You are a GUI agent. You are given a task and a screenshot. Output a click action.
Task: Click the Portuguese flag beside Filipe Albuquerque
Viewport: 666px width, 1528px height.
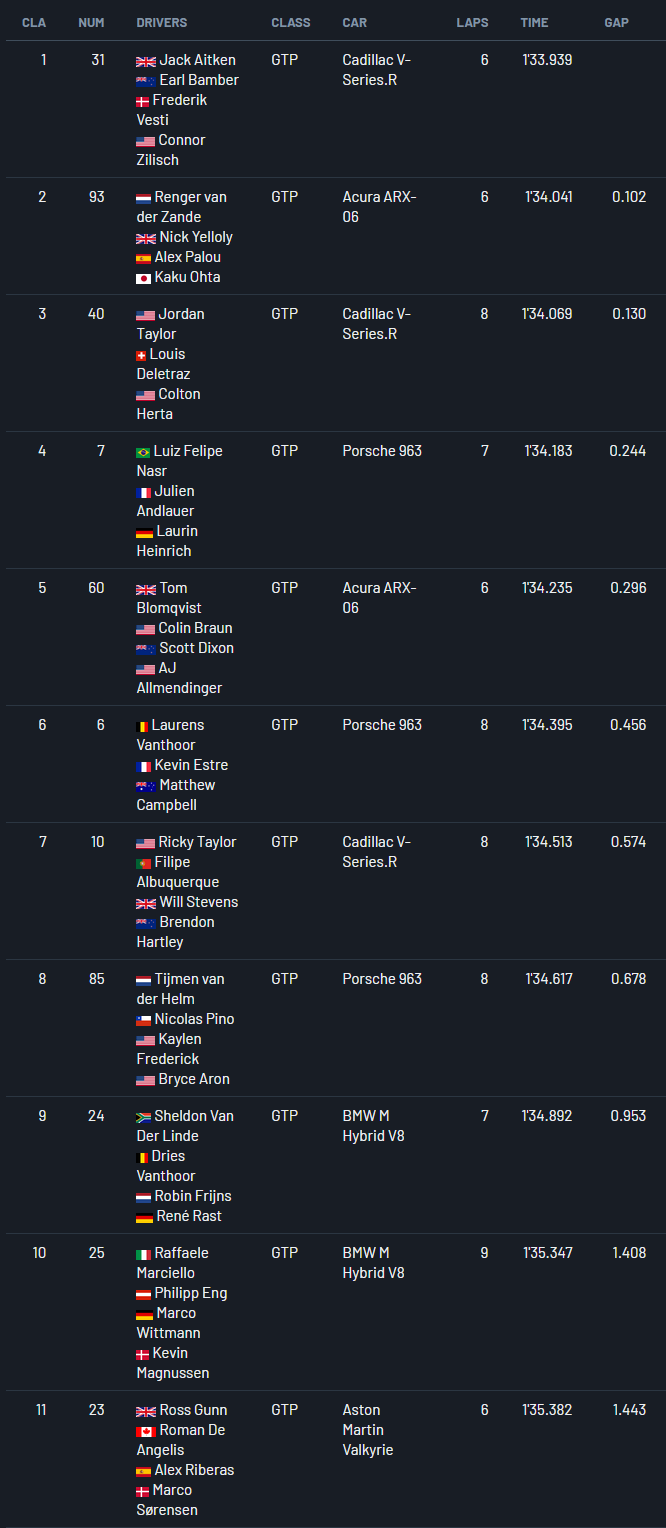pyautogui.click(x=143, y=863)
